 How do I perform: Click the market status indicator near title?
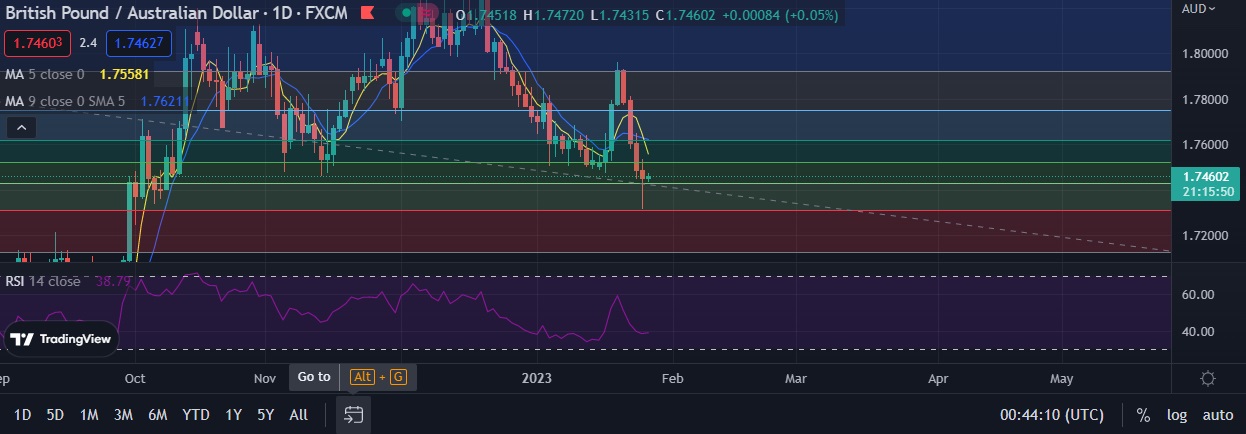tap(405, 14)
